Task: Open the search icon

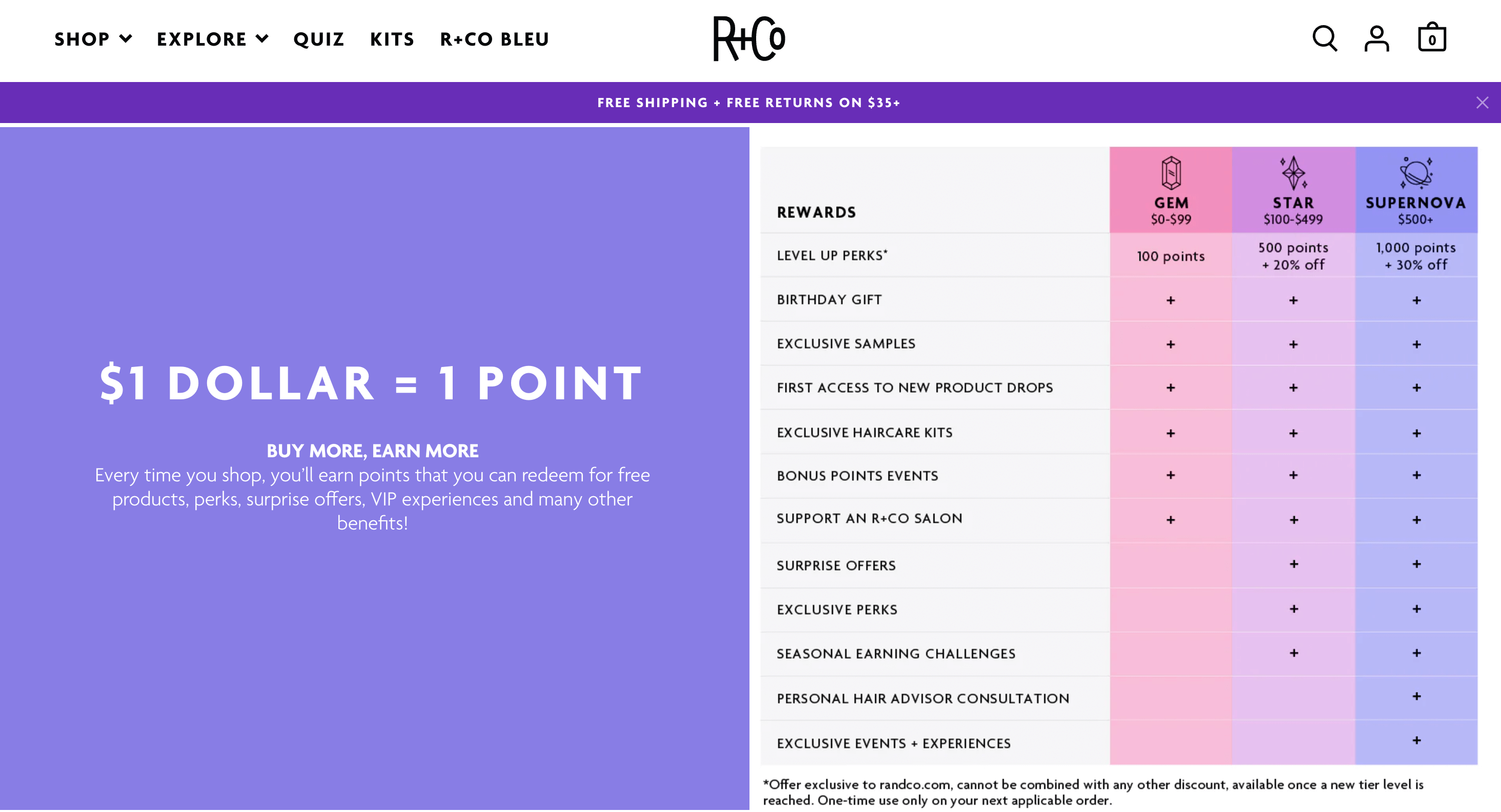Action: coord(1325,38)
